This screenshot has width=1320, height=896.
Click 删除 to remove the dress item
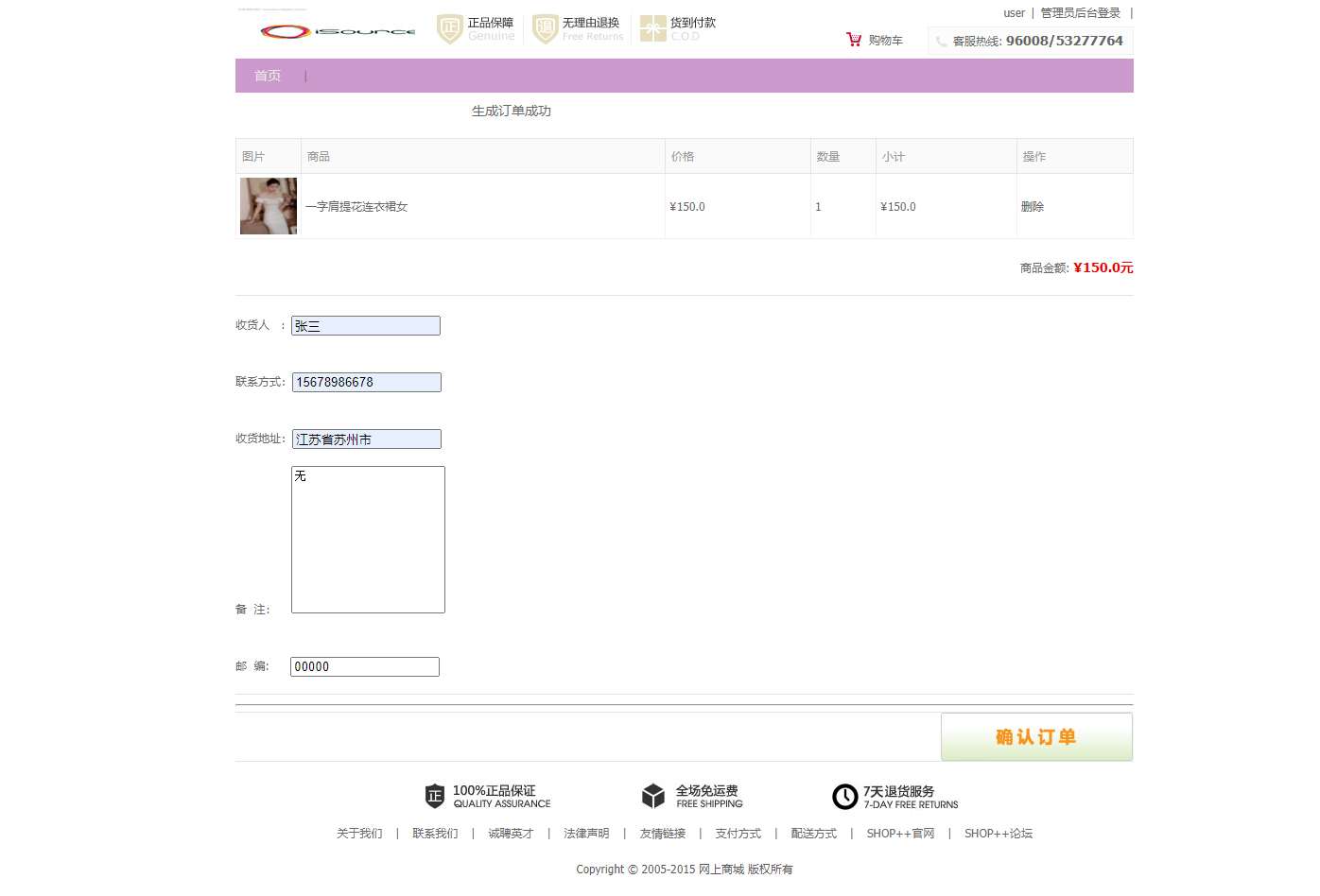(x=1032, y=206)
